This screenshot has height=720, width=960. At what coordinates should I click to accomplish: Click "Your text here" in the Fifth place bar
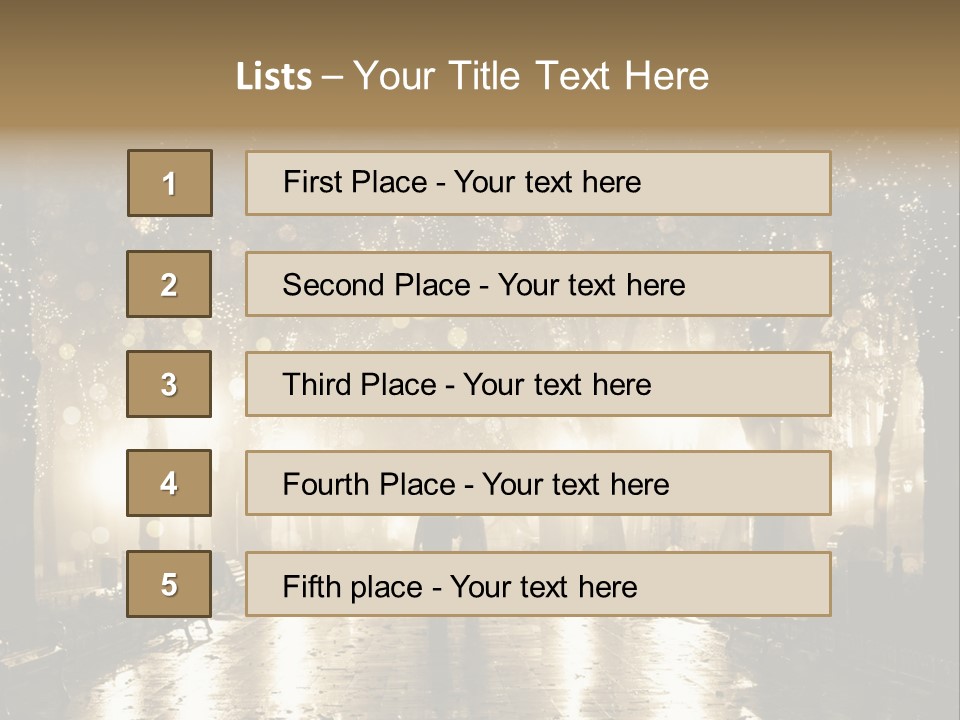click(543, 586)
